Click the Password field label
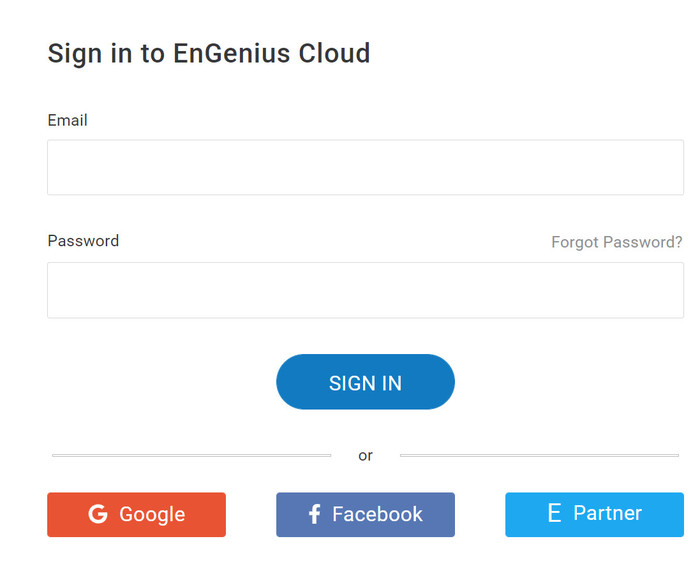 point(83,241)
